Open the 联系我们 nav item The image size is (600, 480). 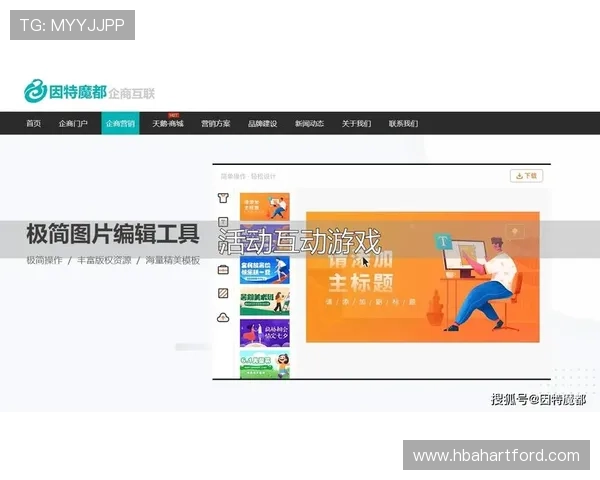pyautogui.click(x=403, y=123)
